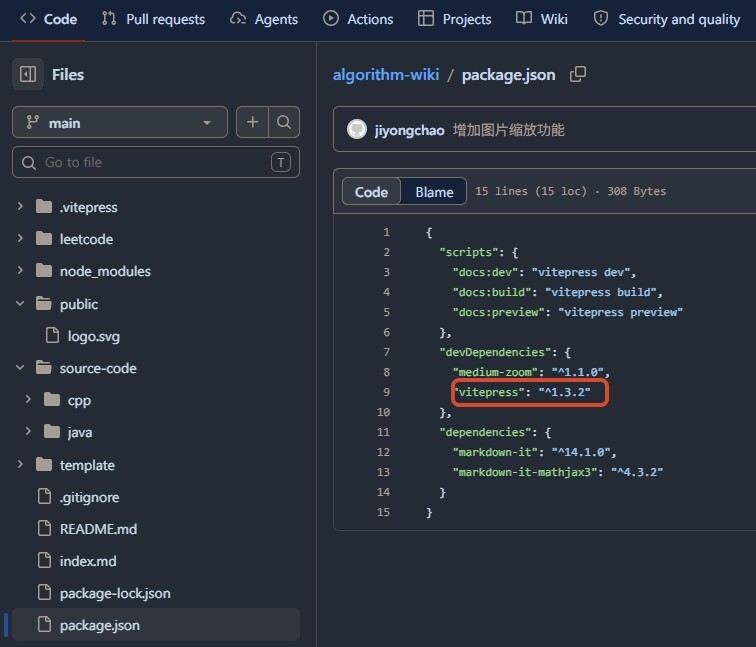Select line number 1
Viewport: 756px width, 647px height.
click(386, 232)
